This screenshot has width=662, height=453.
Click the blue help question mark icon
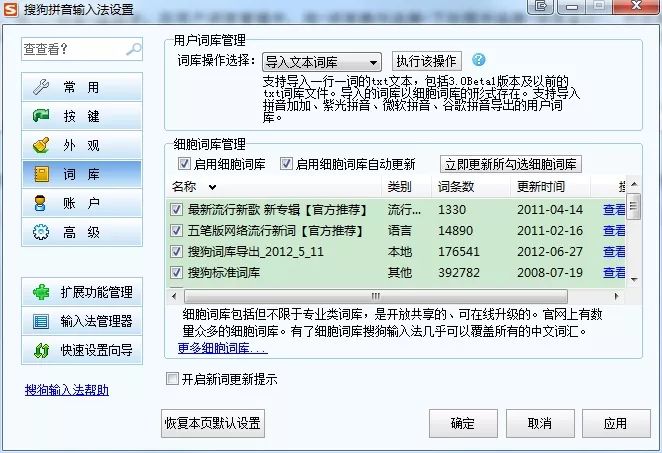[478, 60]
